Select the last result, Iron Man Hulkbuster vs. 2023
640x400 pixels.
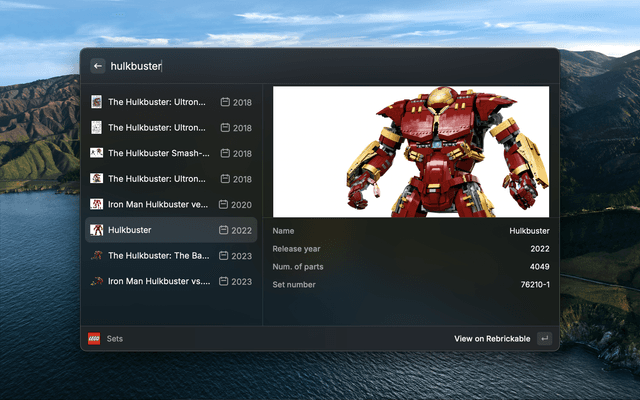pos(170,281)
